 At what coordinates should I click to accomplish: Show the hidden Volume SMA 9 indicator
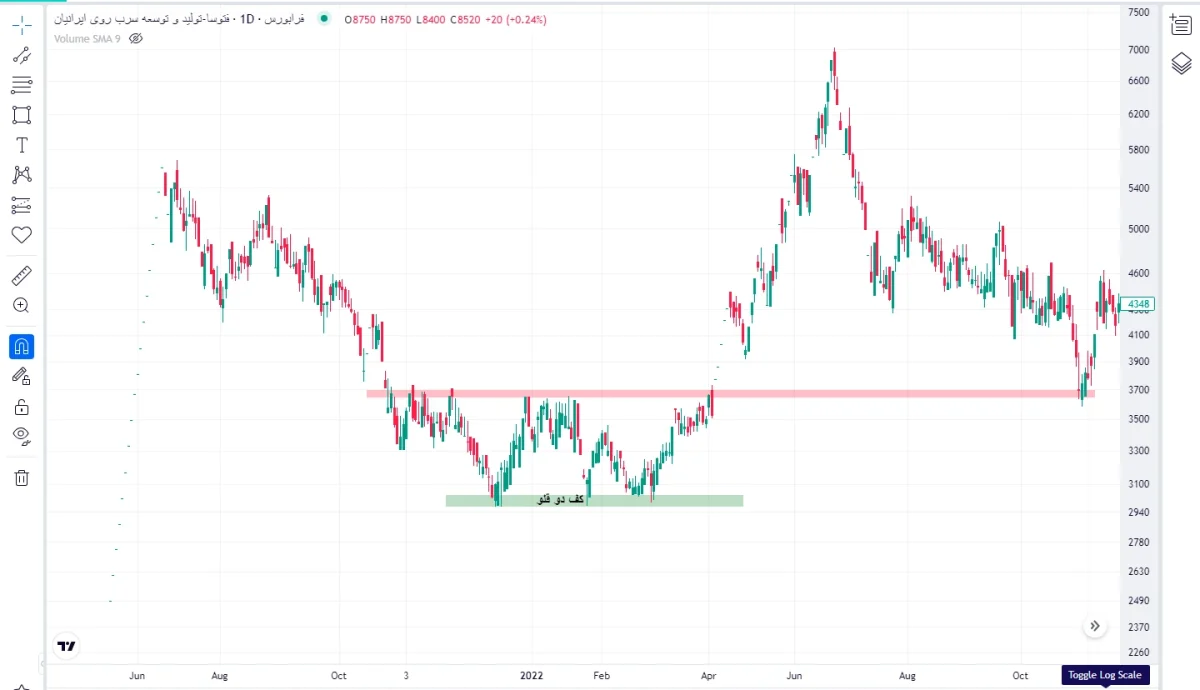(x=136, y=38)
